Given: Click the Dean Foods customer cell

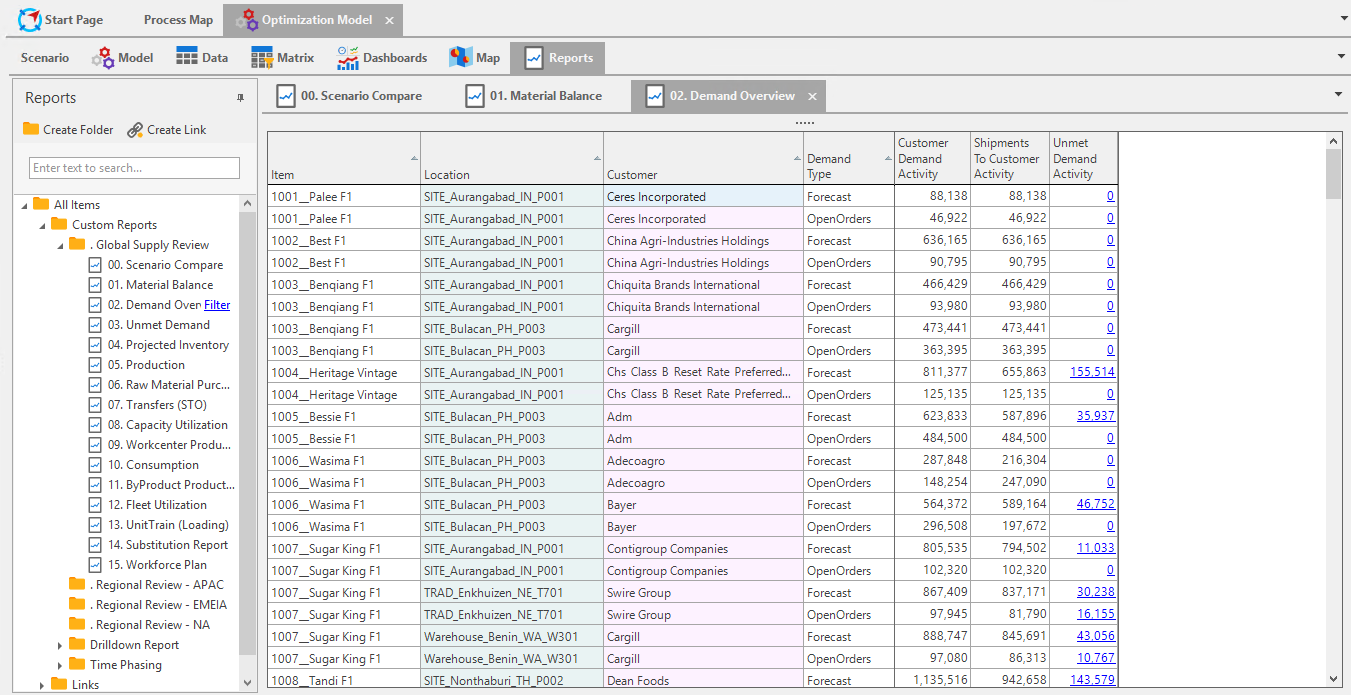Looking at the screenshot, I should (x=703, y=680).
